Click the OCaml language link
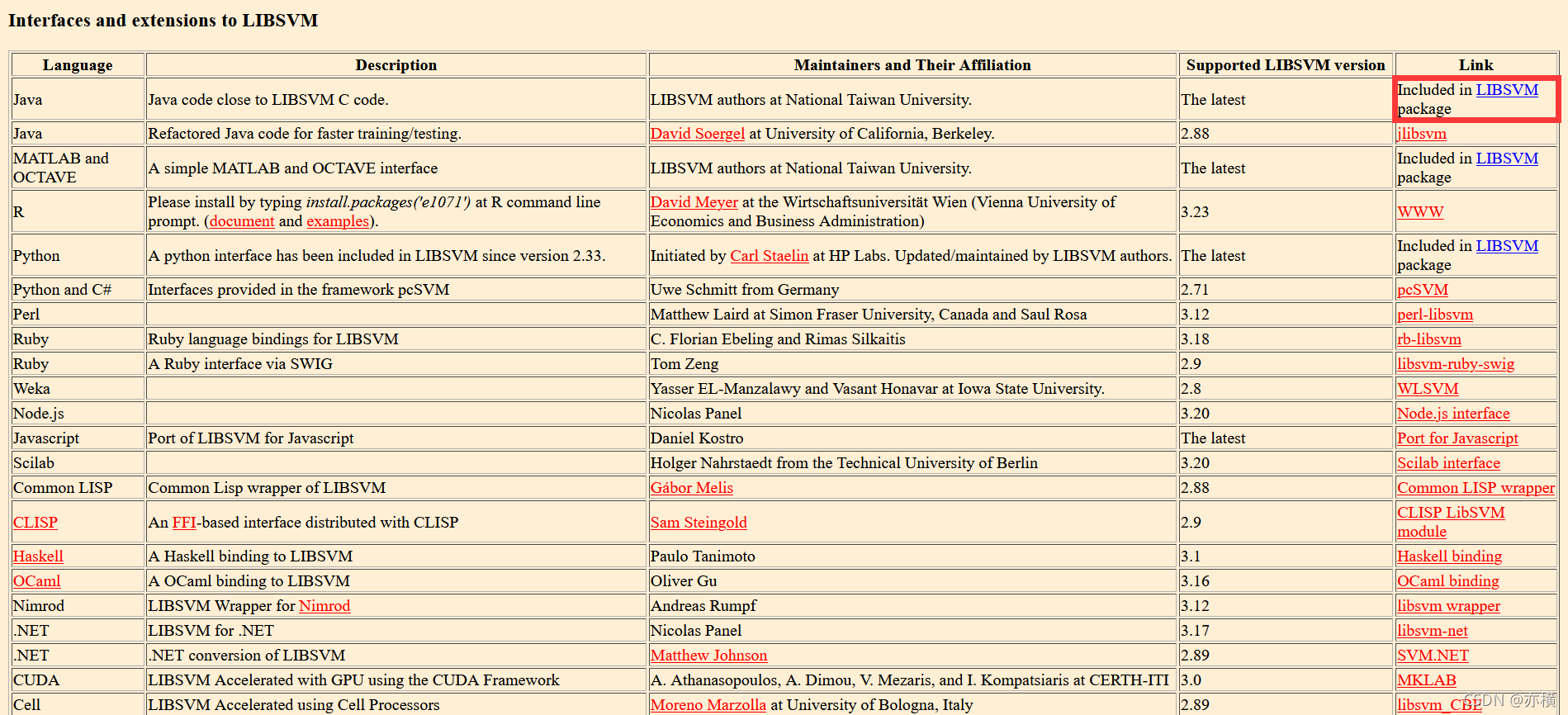 pyautogui.click(x=37, y=581)
